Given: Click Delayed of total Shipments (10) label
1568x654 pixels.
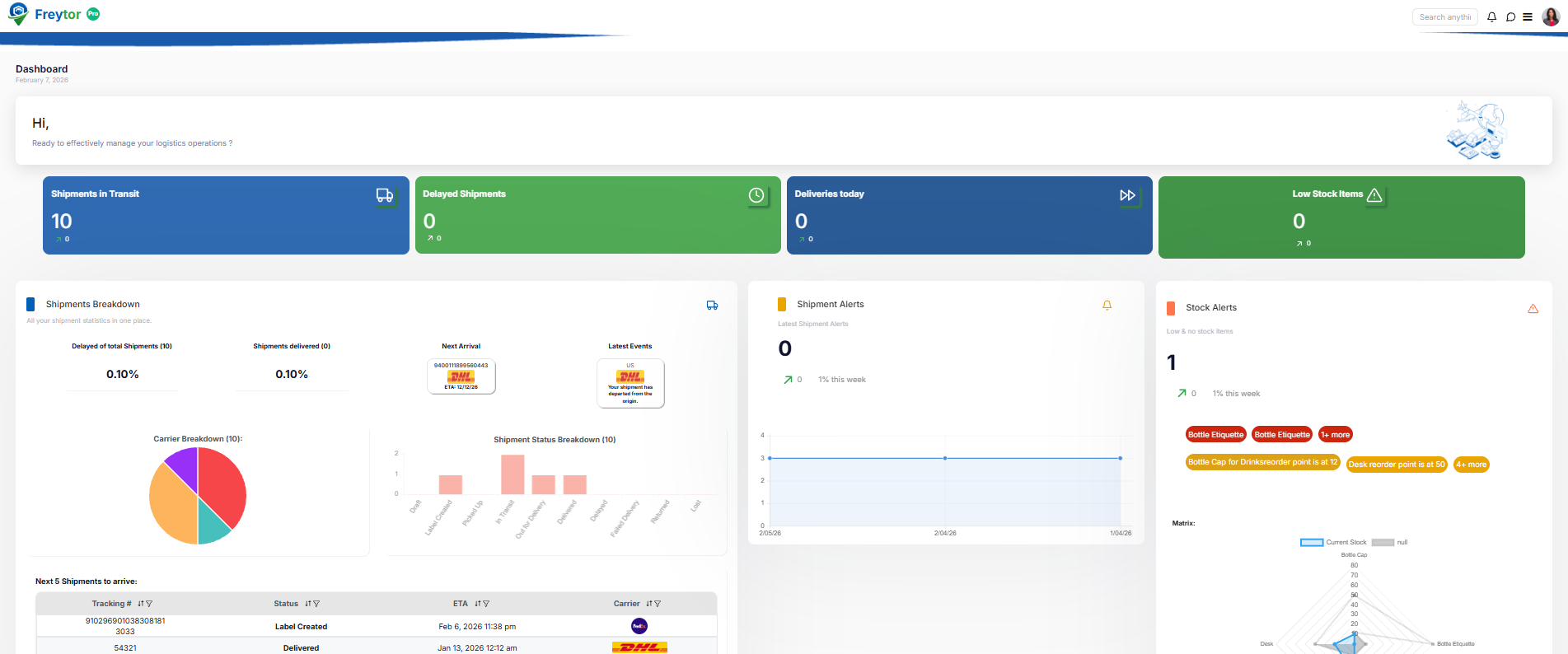Looking at the screenshot, I should 122,346.
